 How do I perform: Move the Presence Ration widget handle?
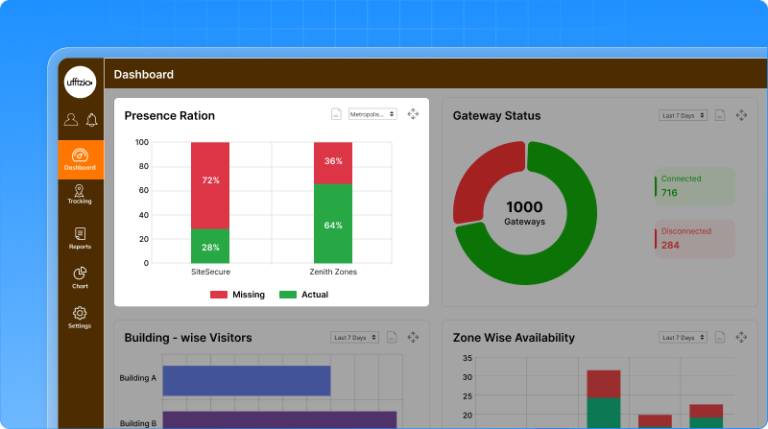(413, 115)
